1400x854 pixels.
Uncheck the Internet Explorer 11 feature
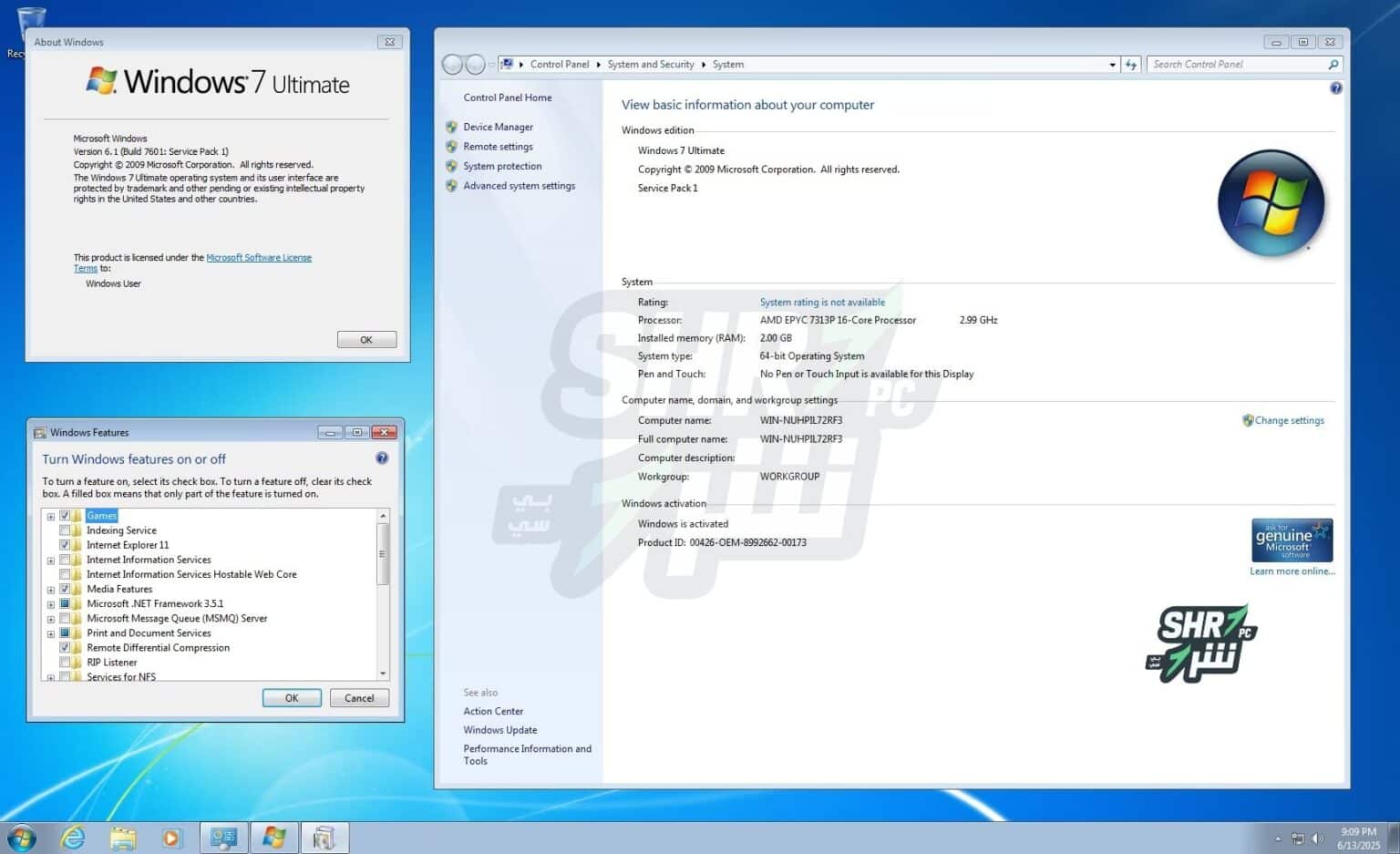tap(65, 544)
